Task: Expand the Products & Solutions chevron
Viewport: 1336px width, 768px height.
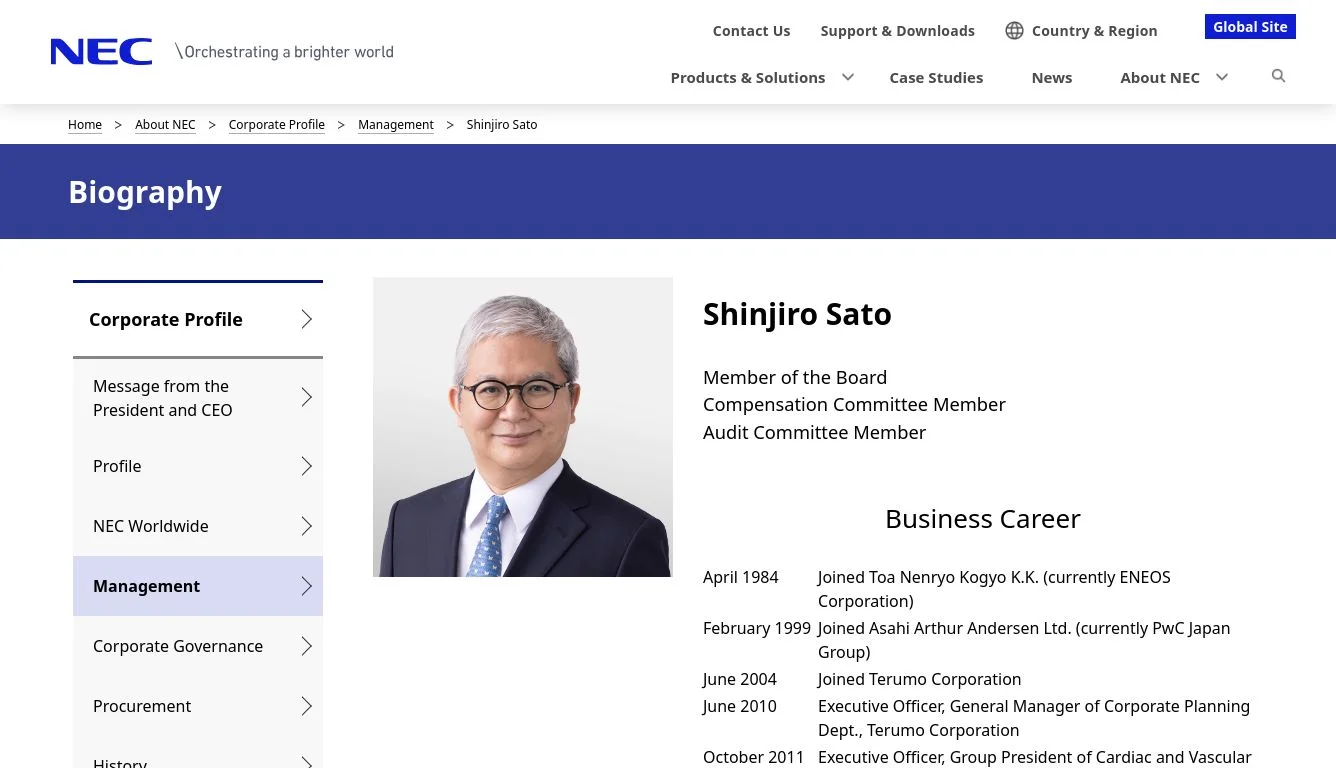Action: tap(848, 77)
